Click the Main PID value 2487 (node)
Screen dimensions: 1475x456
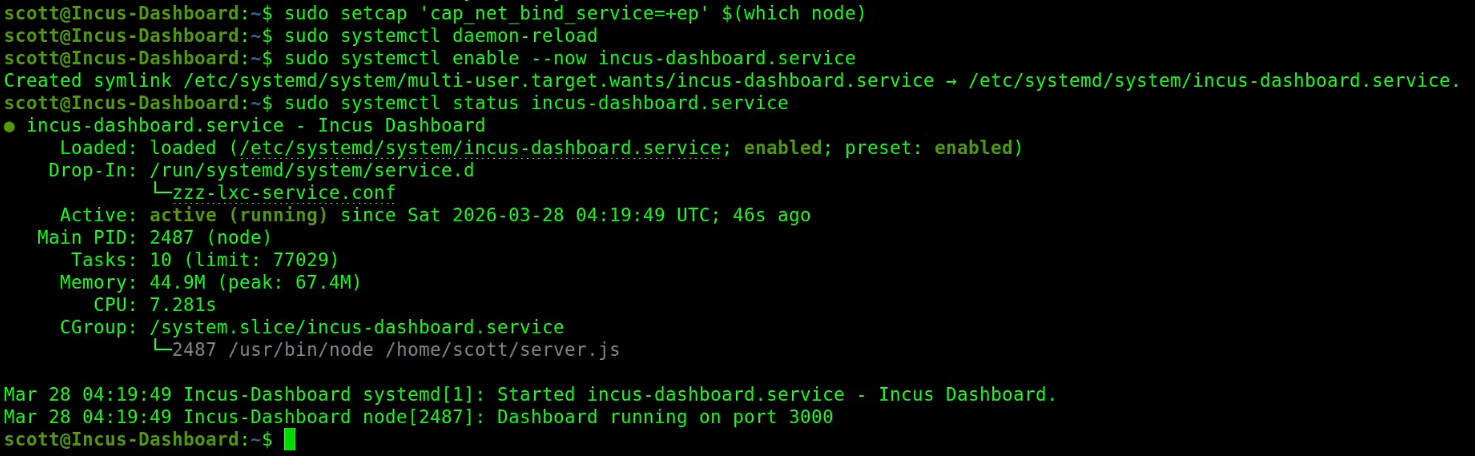[x=210, y=237]
